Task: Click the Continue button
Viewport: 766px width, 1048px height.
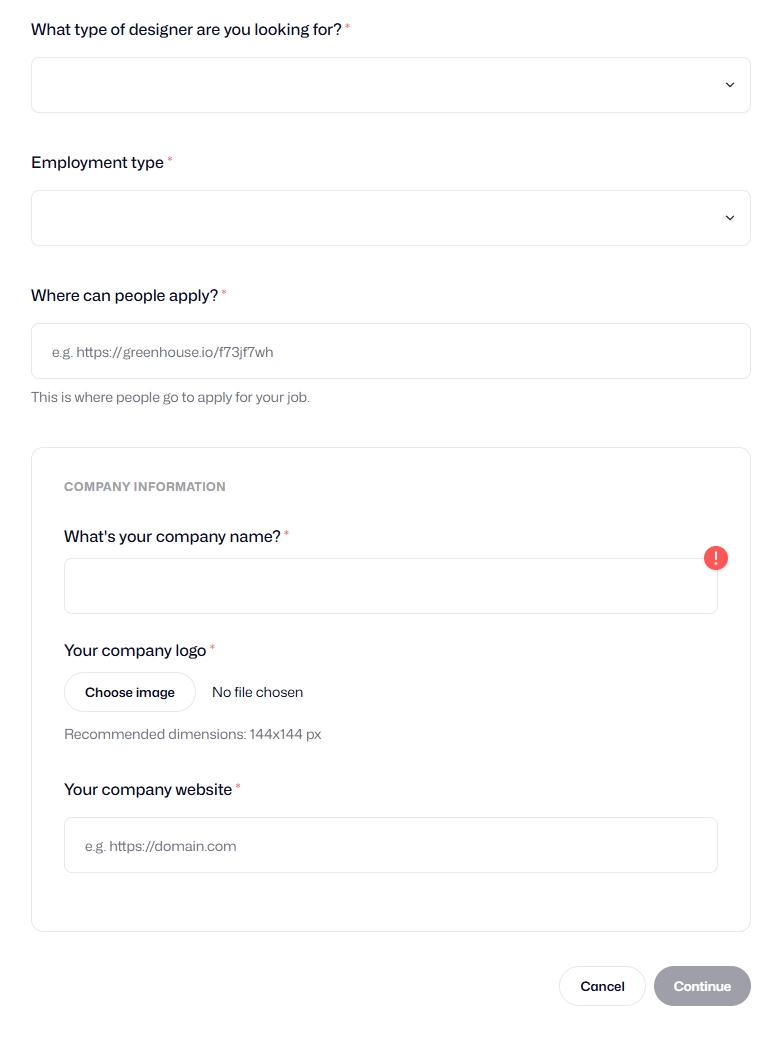Action: (702, 986)
